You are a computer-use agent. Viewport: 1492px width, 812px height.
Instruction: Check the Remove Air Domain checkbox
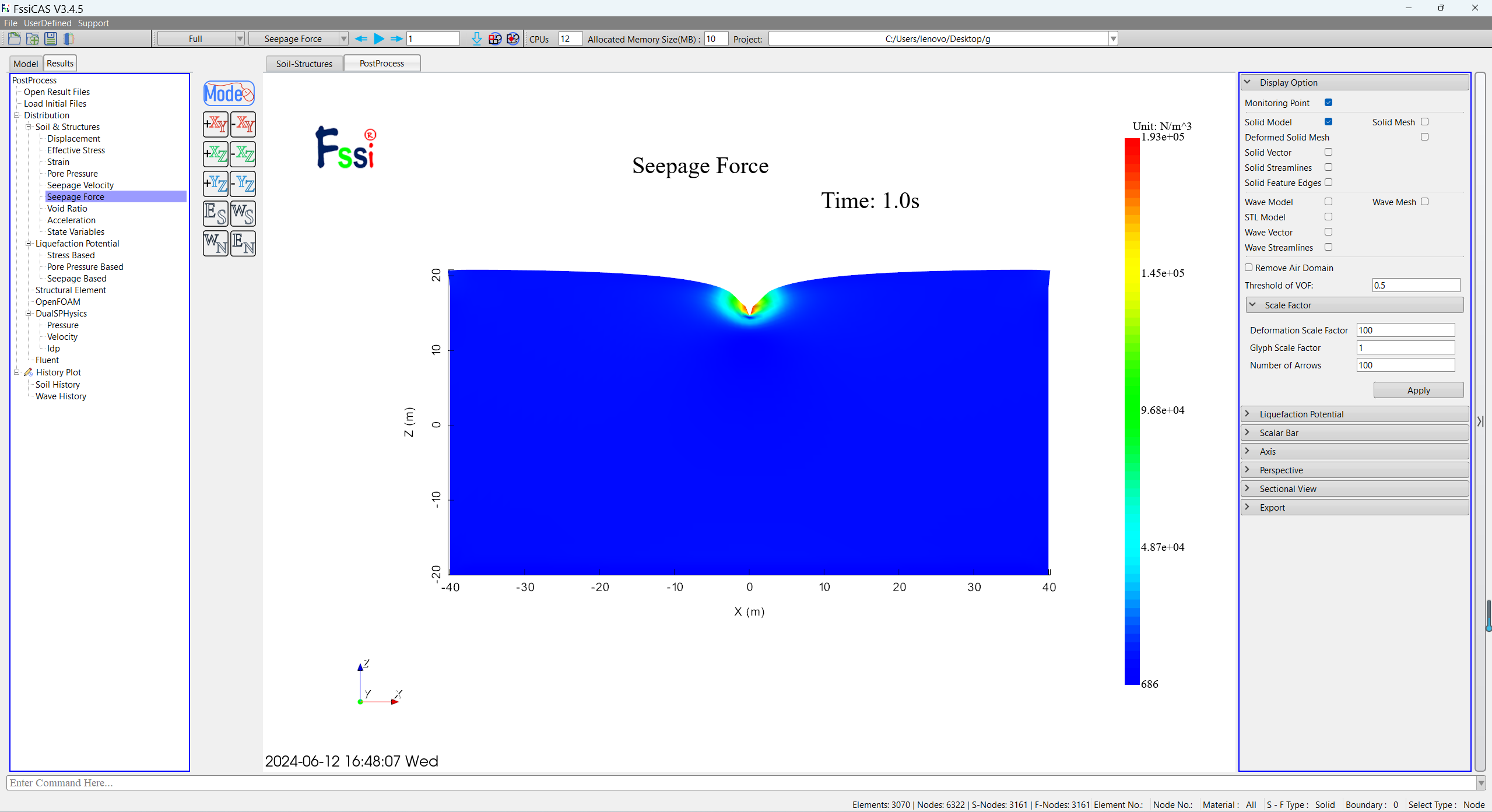(x=1248, y=268)
